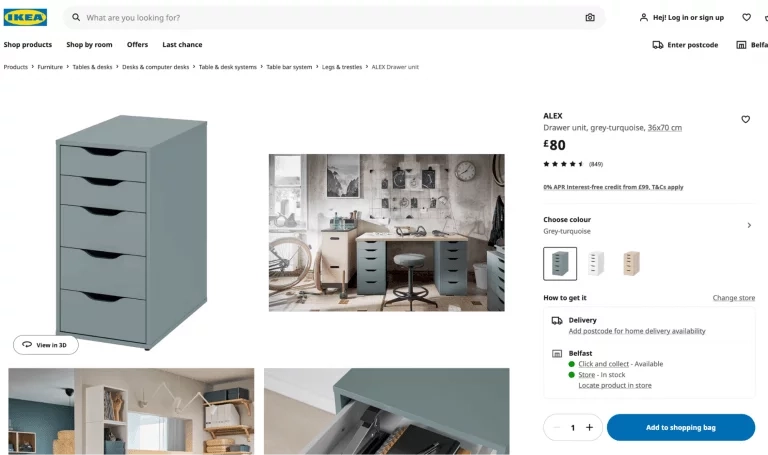The height and width of the screenshot is (455, 768).
Task: Open Click and collect link
Action: click(603, 364)
